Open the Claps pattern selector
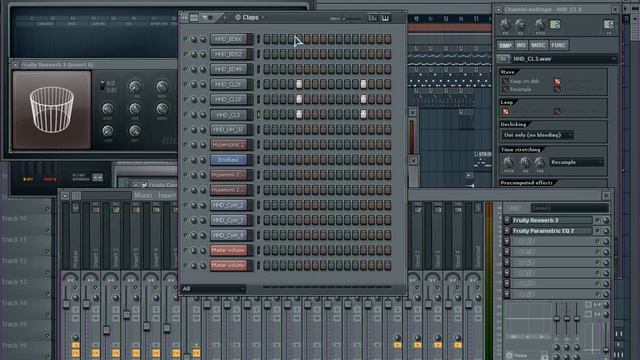Viewport: 640px width, 360px height. pos(250,18)
